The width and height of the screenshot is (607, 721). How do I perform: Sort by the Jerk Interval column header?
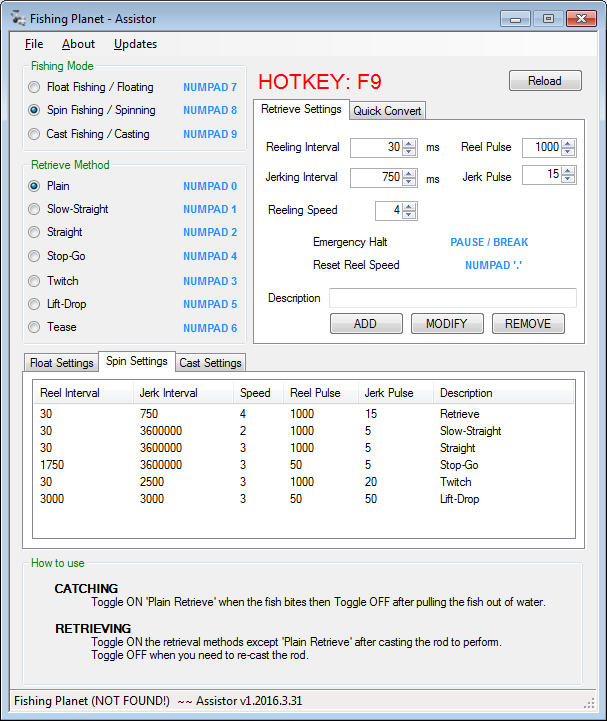click(x=183, y=393)
